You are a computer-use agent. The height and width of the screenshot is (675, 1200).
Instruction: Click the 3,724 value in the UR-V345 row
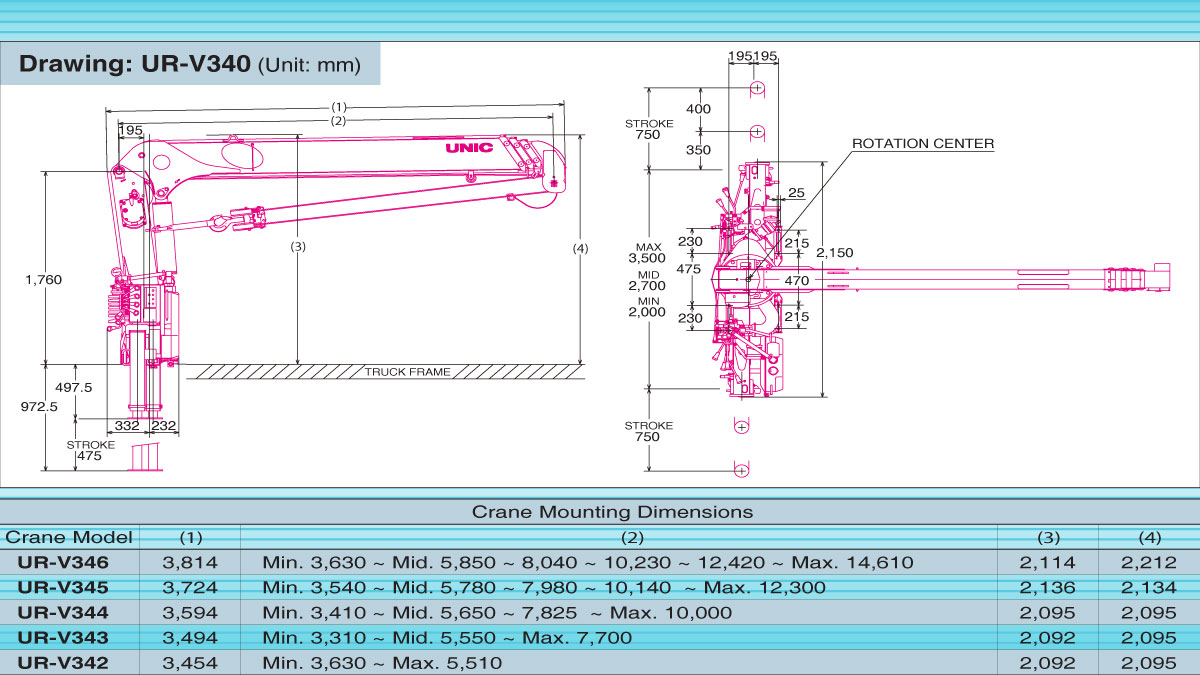(x=190, y=588)
